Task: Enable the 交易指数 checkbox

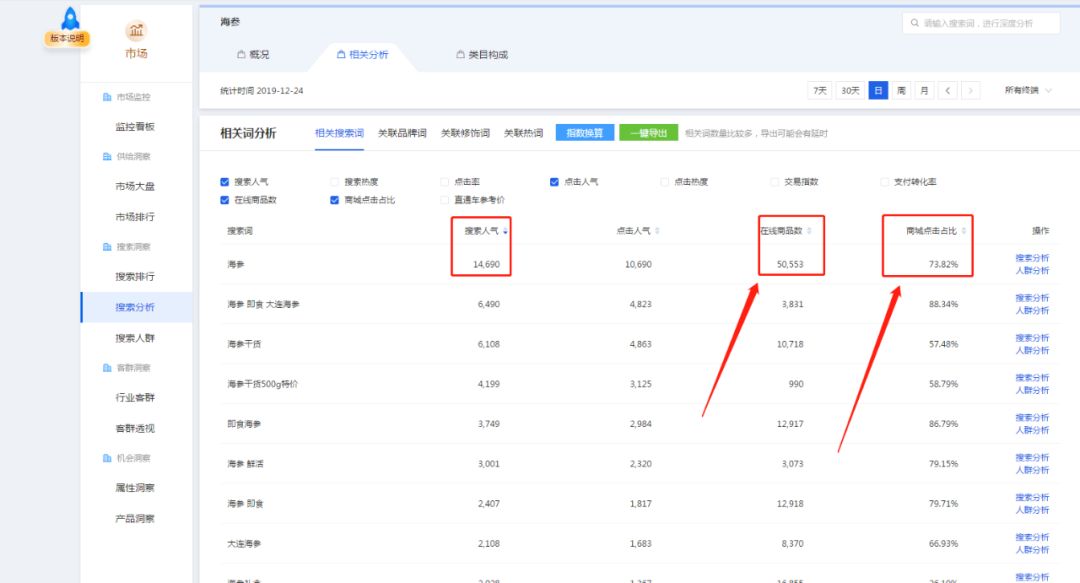Action: [775, 182]
